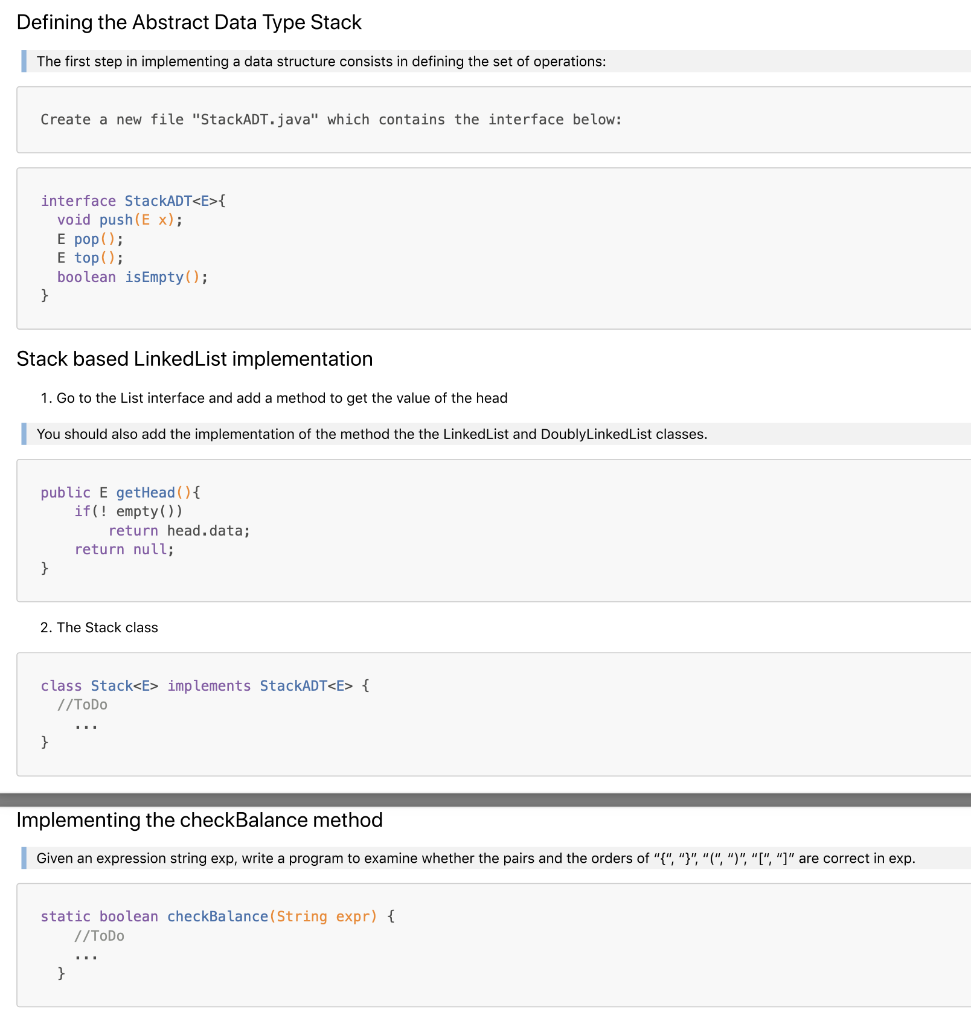Screen dimensions: 971x1024
Task: Click the 'E pop();' code line
Action: click(x=90, y=239)
